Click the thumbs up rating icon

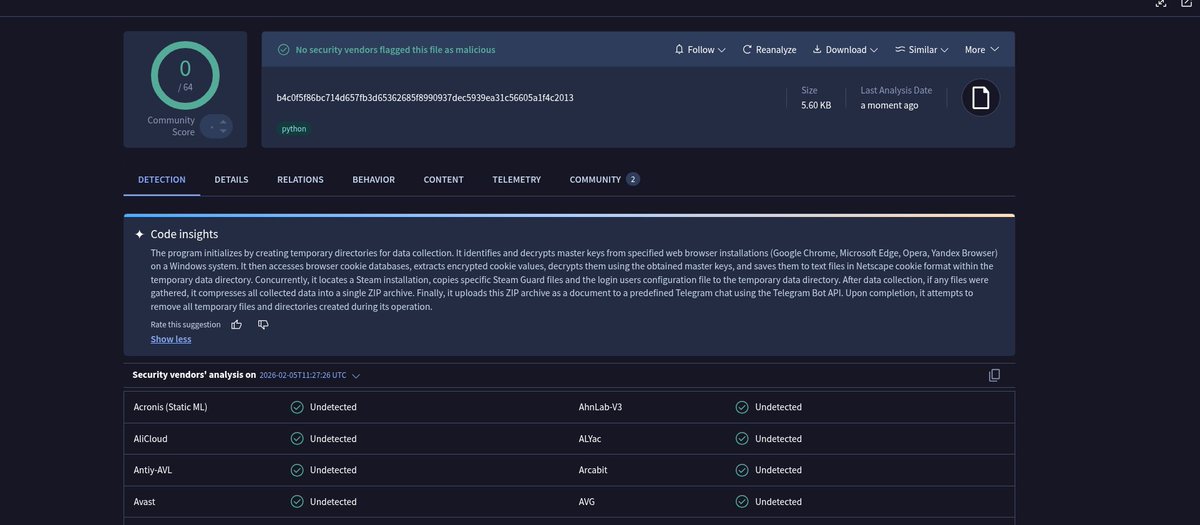click(x=237, y=324)
